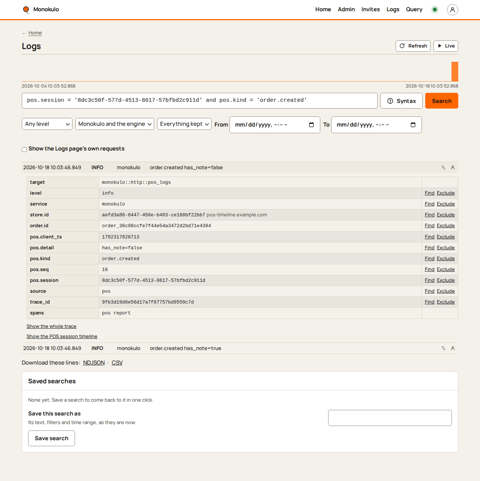480x481 pixels.
Task: Click Find on the pos.kind row
Action: [429, 259]
